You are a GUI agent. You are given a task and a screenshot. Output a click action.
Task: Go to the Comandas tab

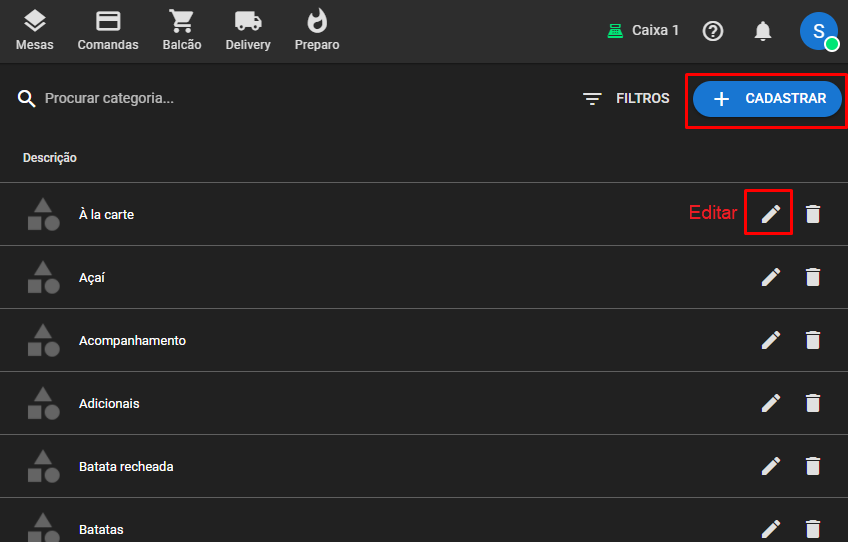click(x=108, y=30)
